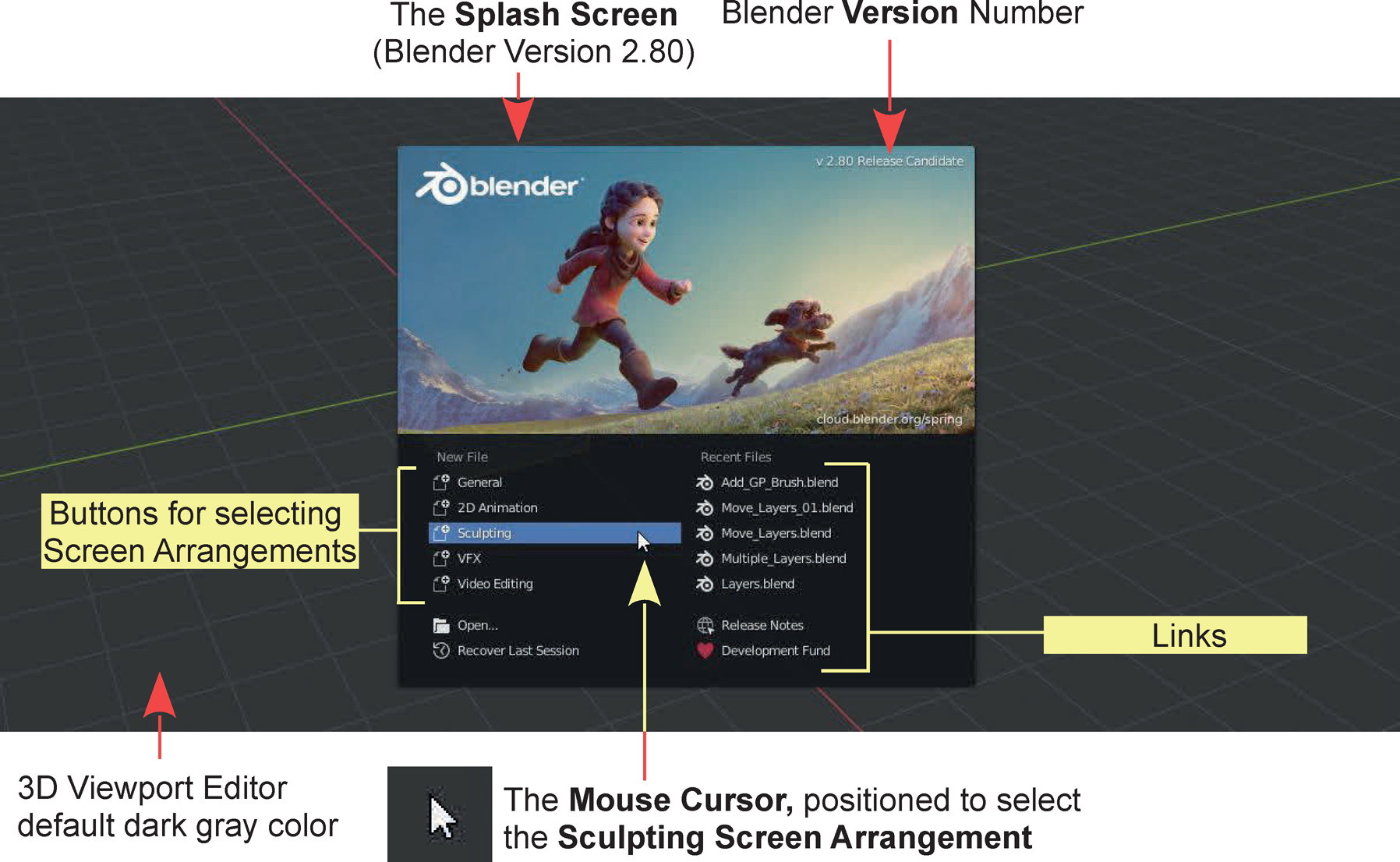Click the v 2.80 Release Candidate text
Viewport: 1400px width, 862px height.
pos(889,161)
